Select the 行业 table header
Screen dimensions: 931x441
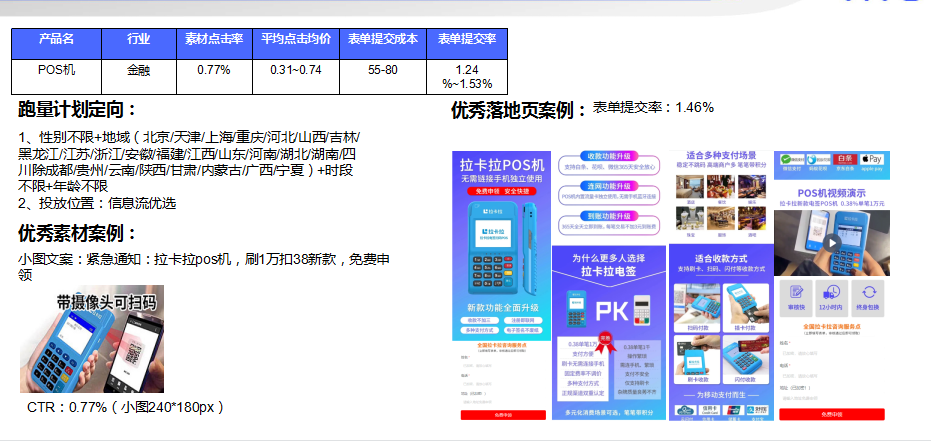[x=139, y=43]
